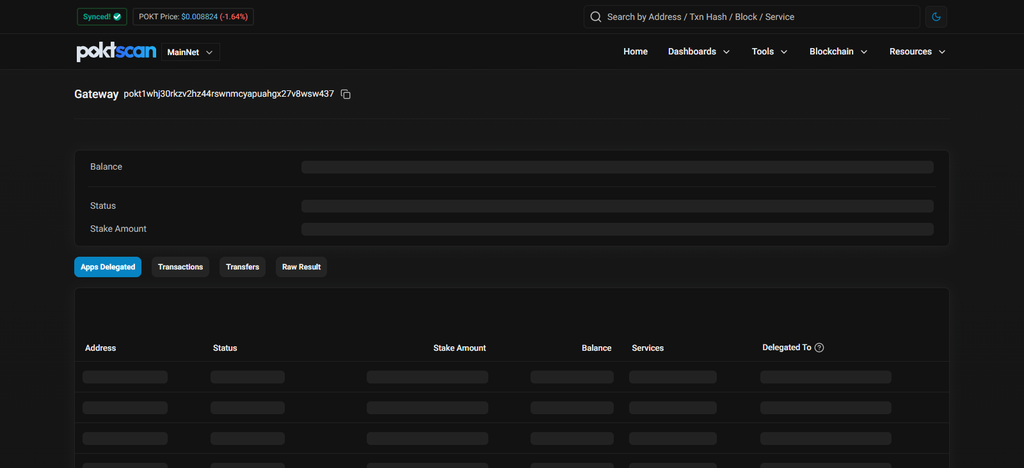Click the Address column header
The image size is (1024, 468).
(x=101, y=348)
